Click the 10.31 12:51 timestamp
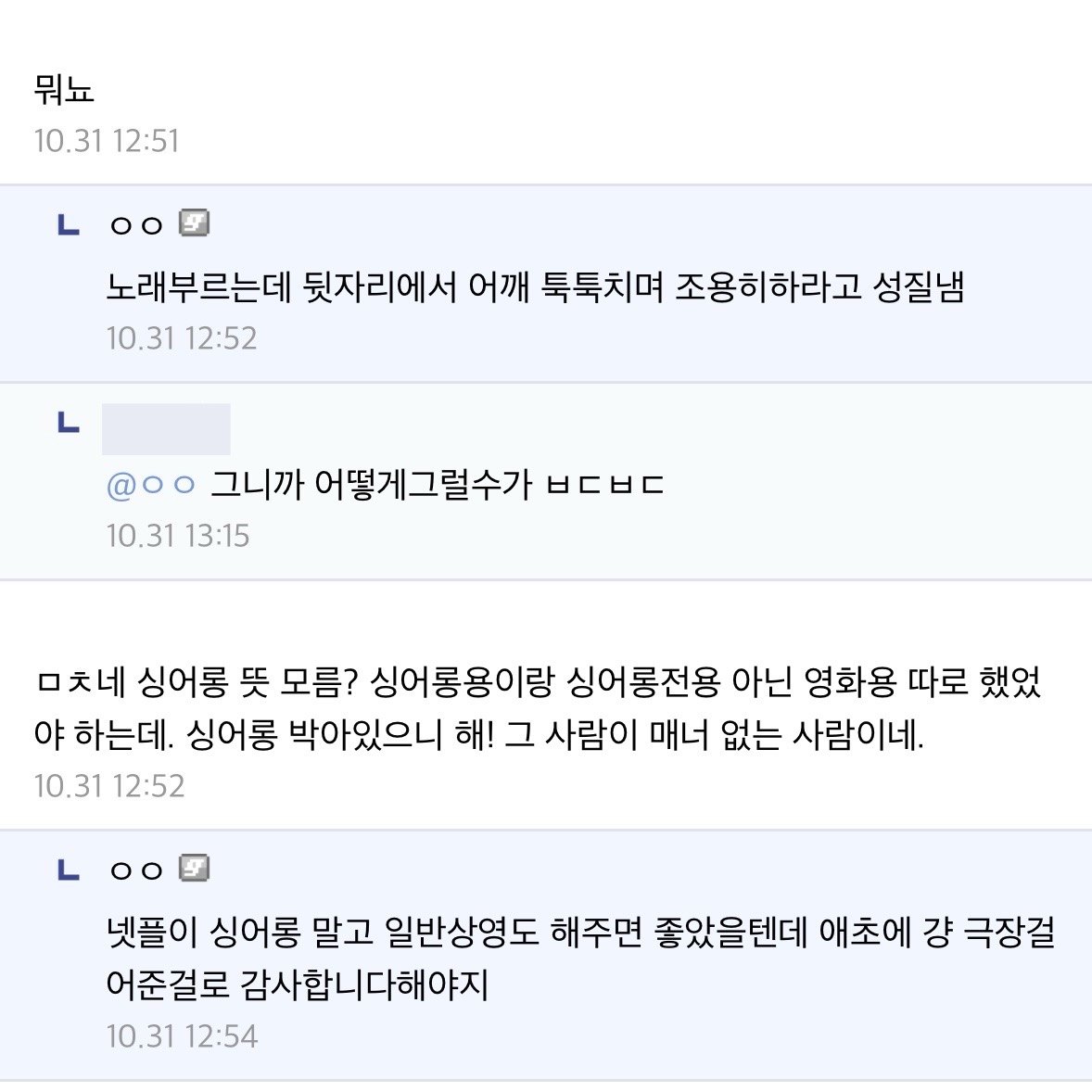Screen dimensions: 1092x1092 pos(107,141)
